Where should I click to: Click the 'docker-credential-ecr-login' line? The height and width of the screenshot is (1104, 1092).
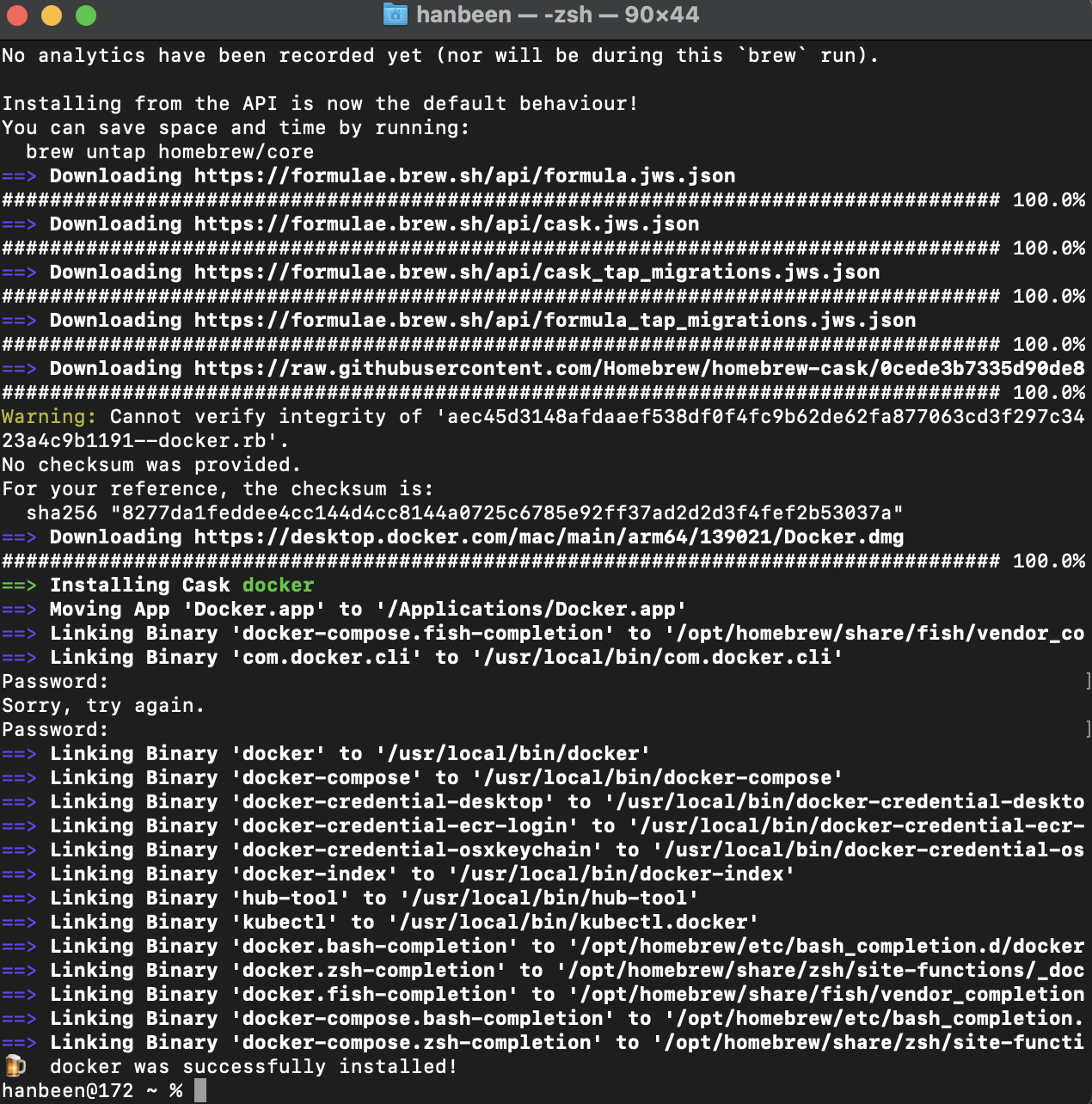click(x=543, y=825)
